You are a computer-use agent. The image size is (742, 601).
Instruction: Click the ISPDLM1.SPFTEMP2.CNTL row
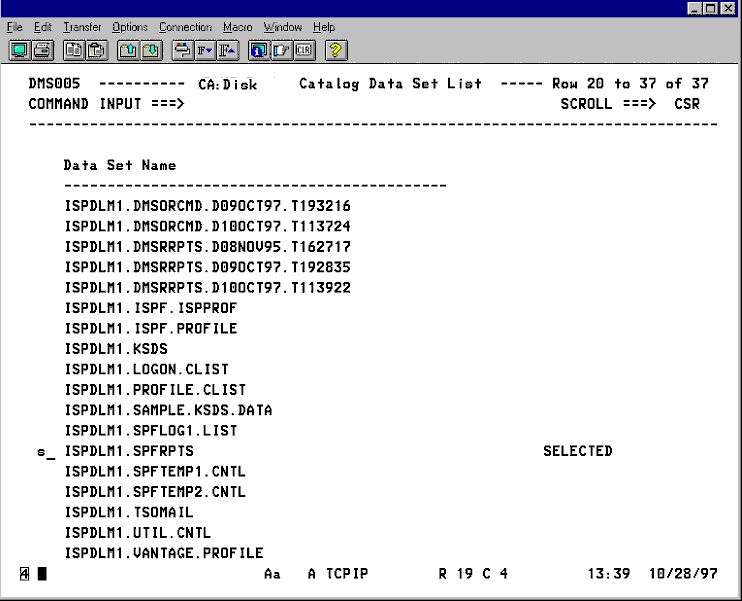(x=155, y=492)
